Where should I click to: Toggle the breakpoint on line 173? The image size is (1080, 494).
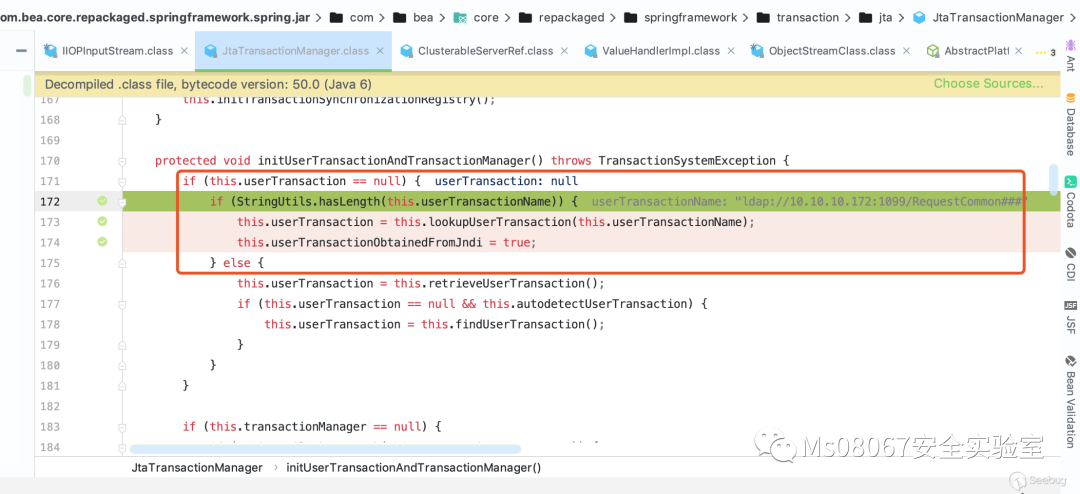pyautogui.click(x=102, y=222)
